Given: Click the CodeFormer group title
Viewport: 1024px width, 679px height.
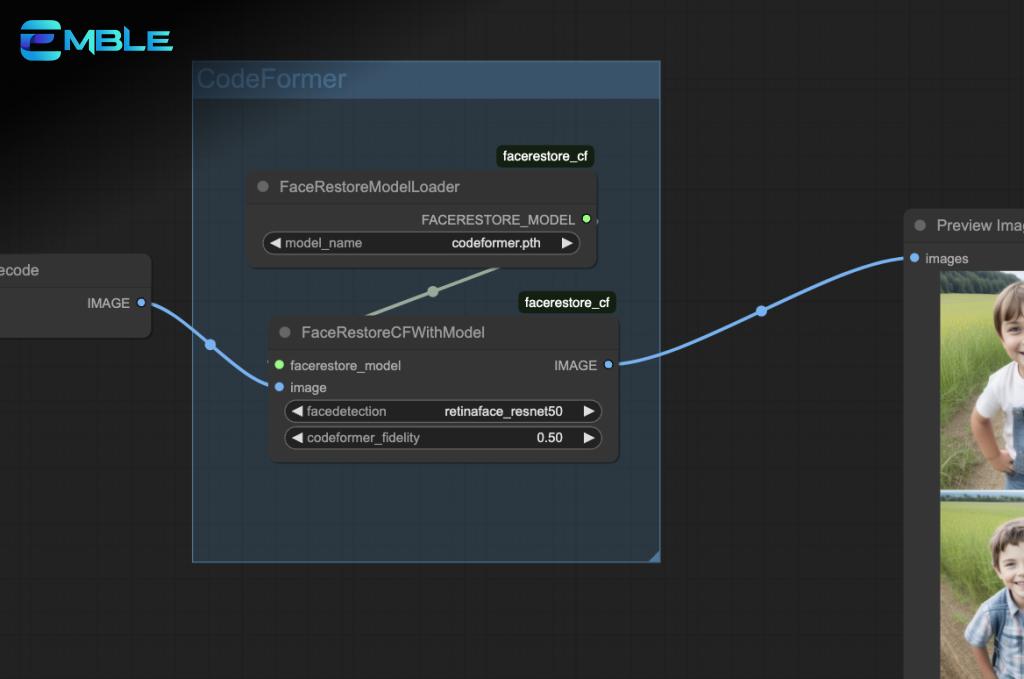Looking at the screenshot, I should tap(272, 79).
